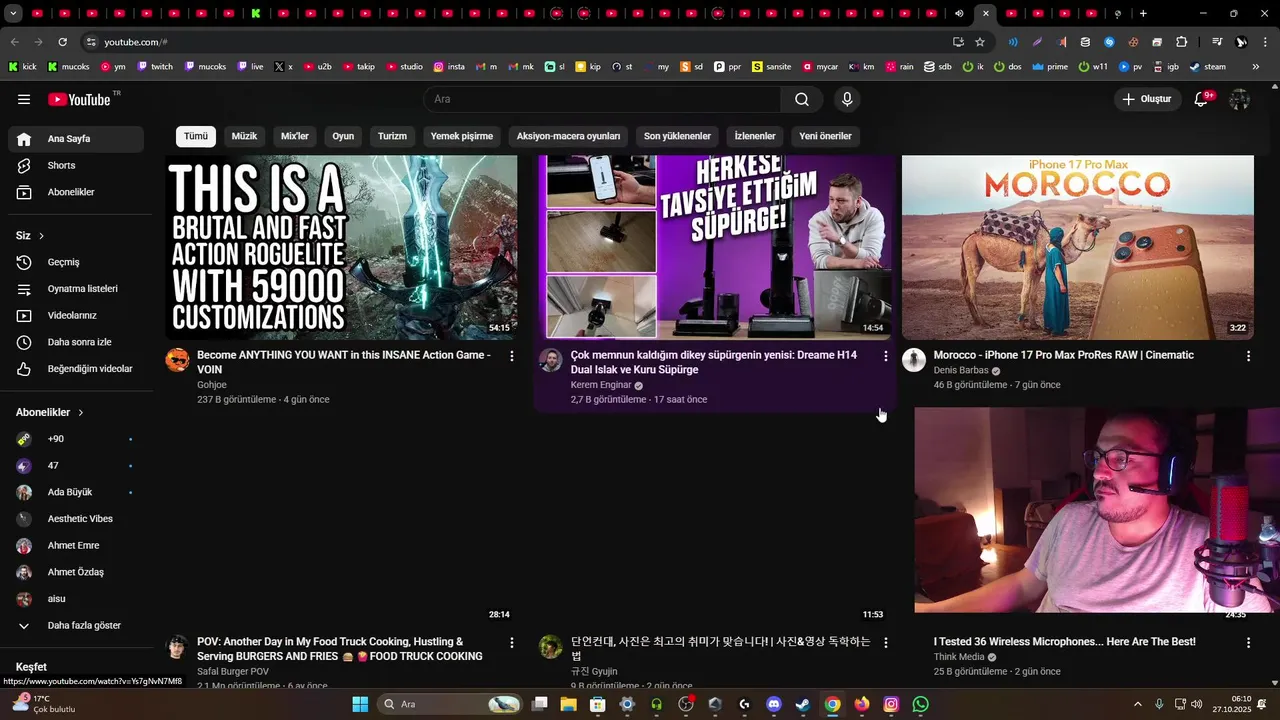This screenshot has width=1280, height=720.
Task: Open more options for the Dreame H14 video
Action: (x=885, y=356)
